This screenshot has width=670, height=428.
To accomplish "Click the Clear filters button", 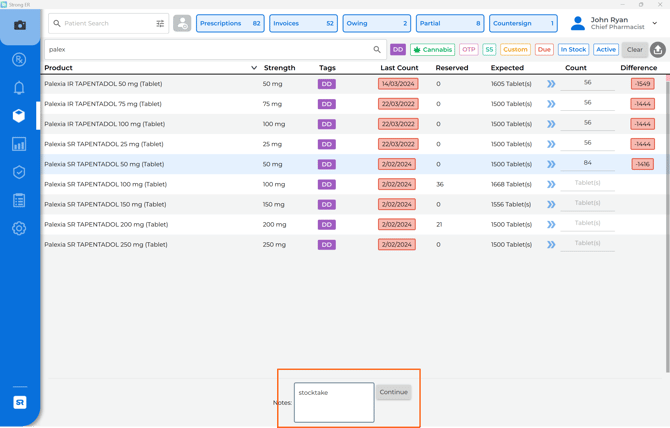I will pyautogui.click(x=635, y=49).
